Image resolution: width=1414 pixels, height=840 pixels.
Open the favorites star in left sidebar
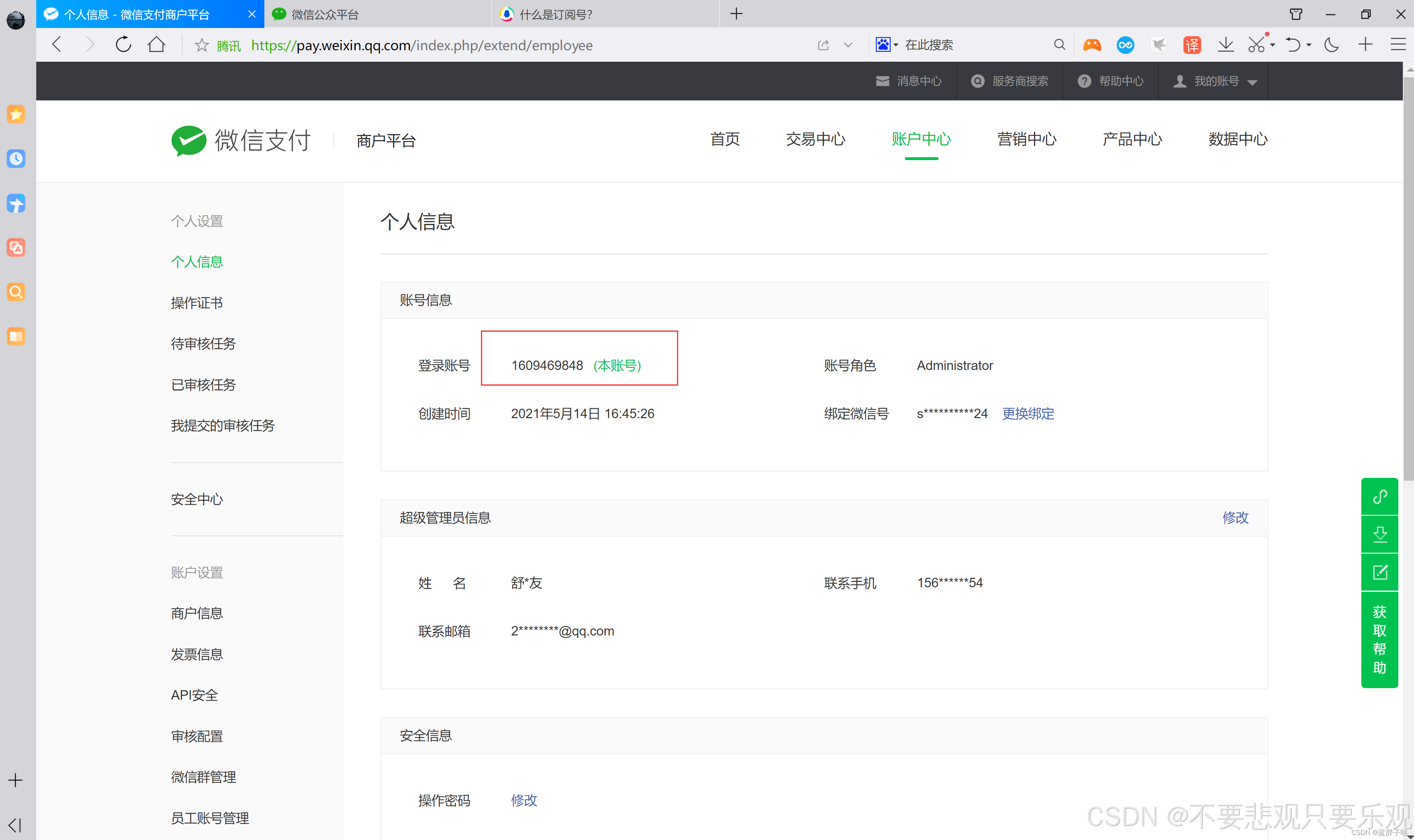[x=15, y=114]
